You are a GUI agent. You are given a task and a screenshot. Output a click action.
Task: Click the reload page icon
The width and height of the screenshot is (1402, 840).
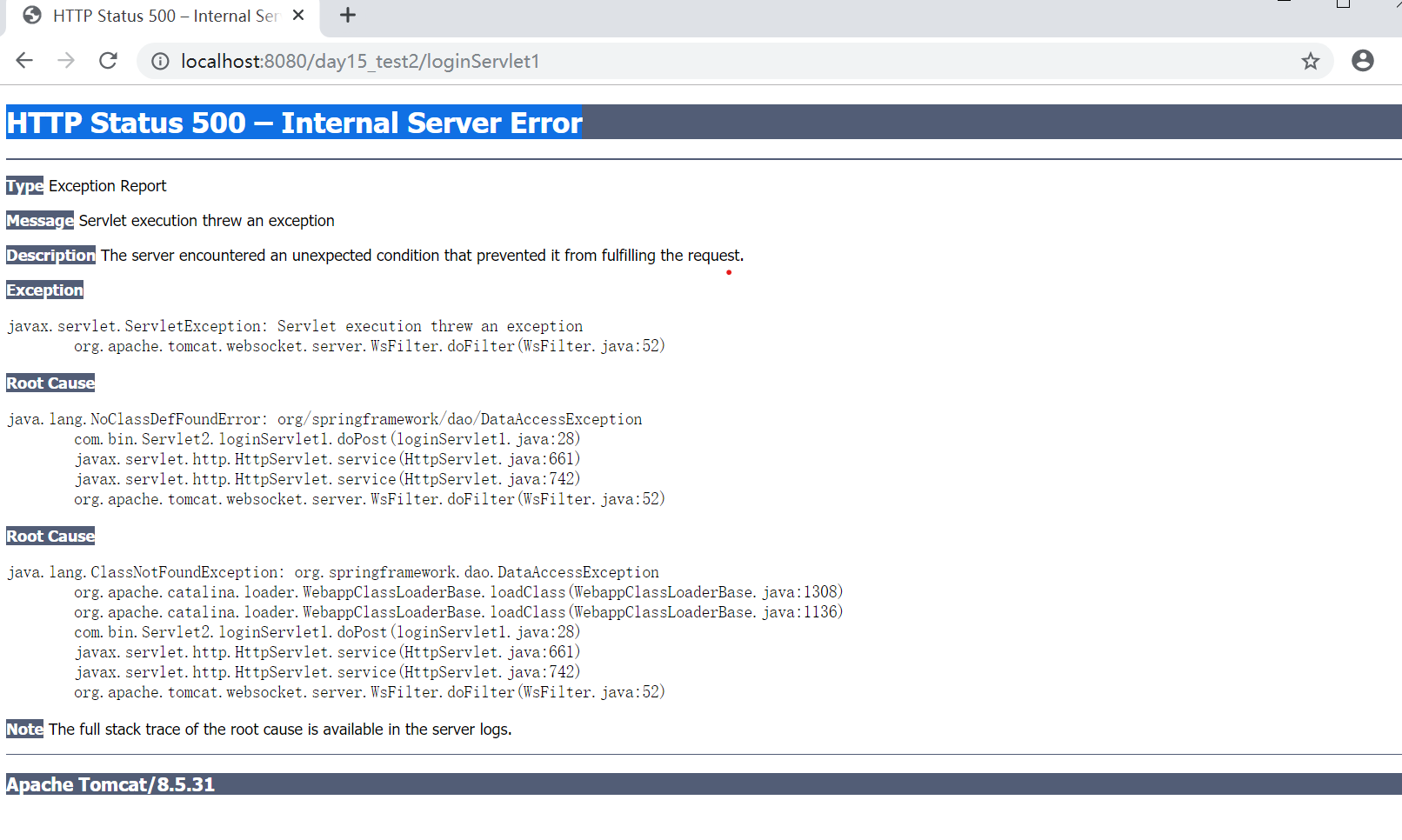click(x=108, y=61)
